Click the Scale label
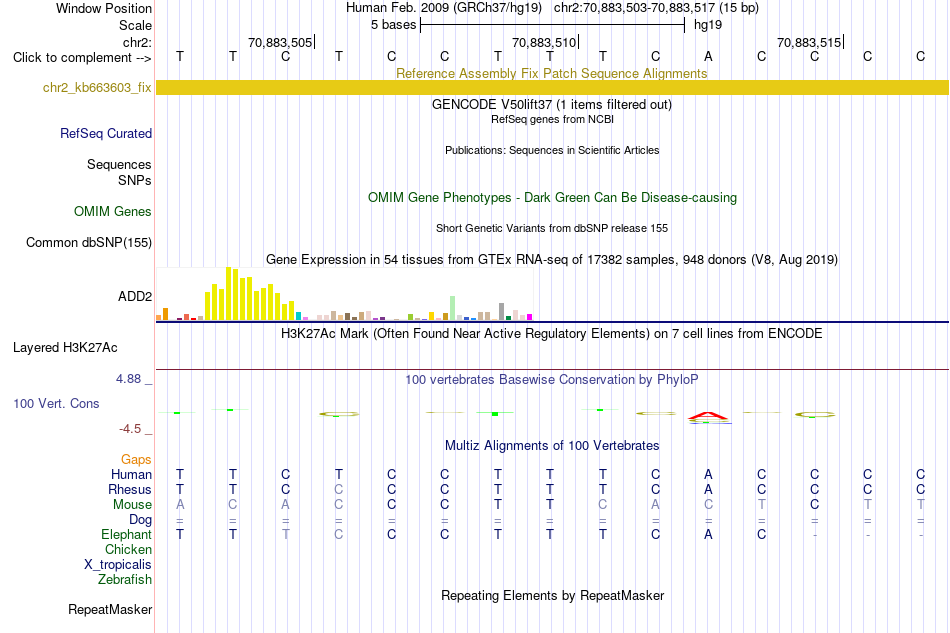The width and height of the screenshot is (950, 633). point(135,25)
